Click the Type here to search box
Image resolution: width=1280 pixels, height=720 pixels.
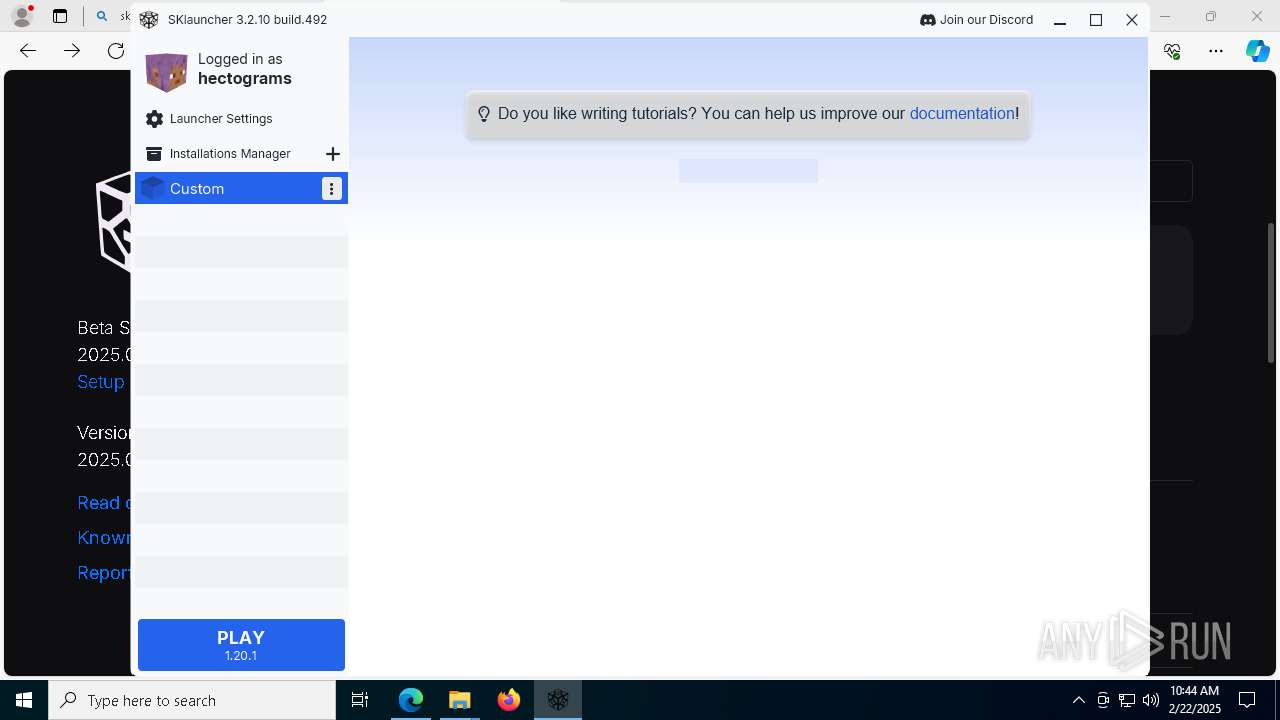192,700
